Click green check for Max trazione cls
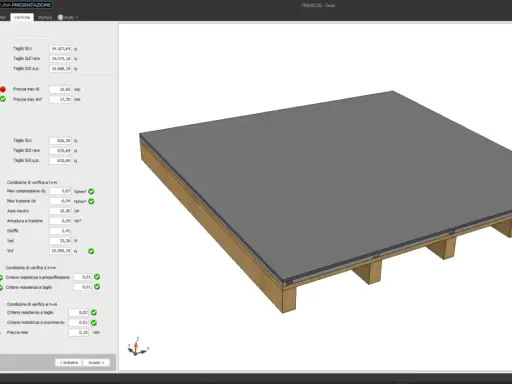 pos(91,201)
